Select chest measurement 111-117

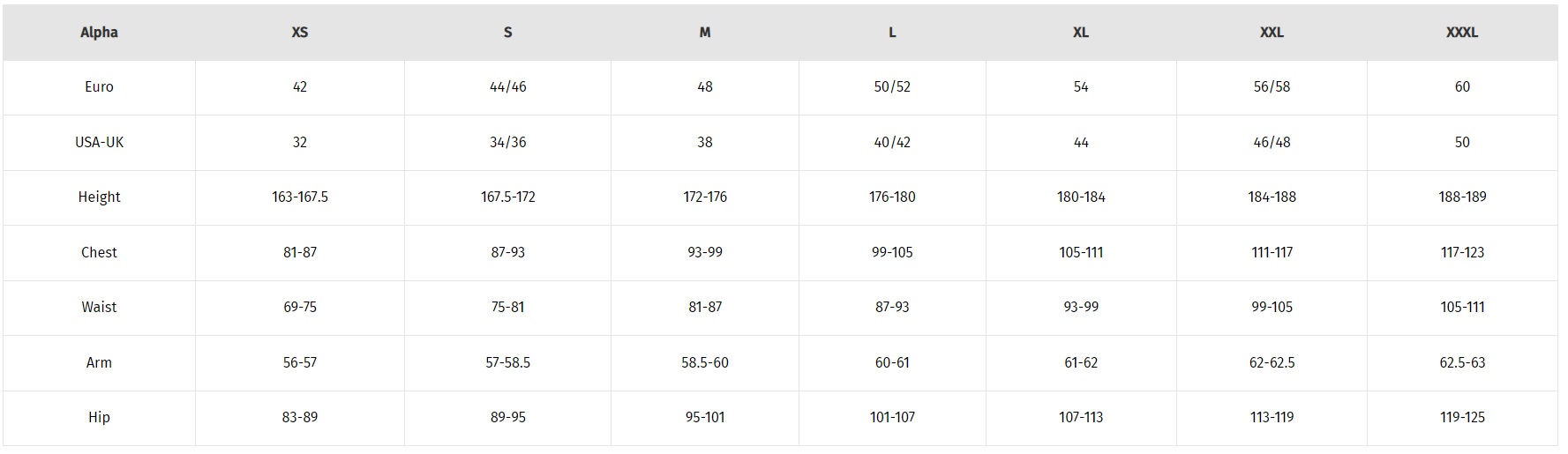pos(1272,252)
